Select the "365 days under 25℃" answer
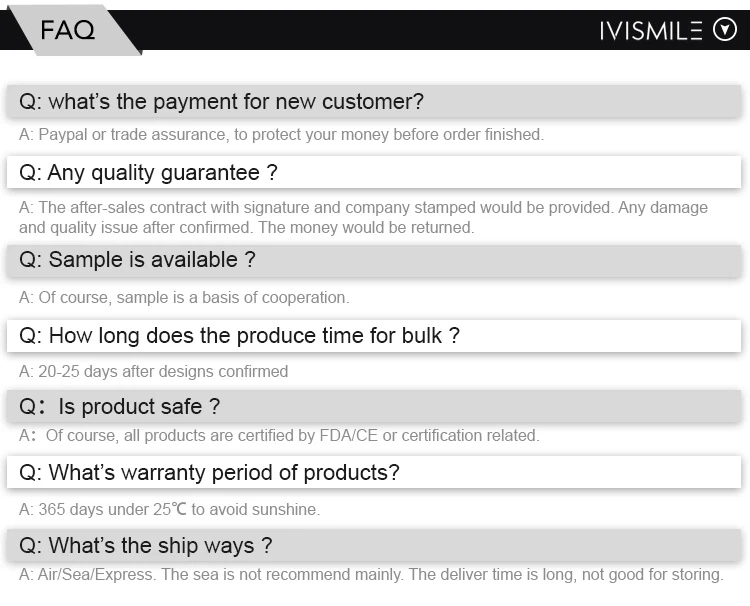Viewport: 750px width, 606px height. [112, 509]
